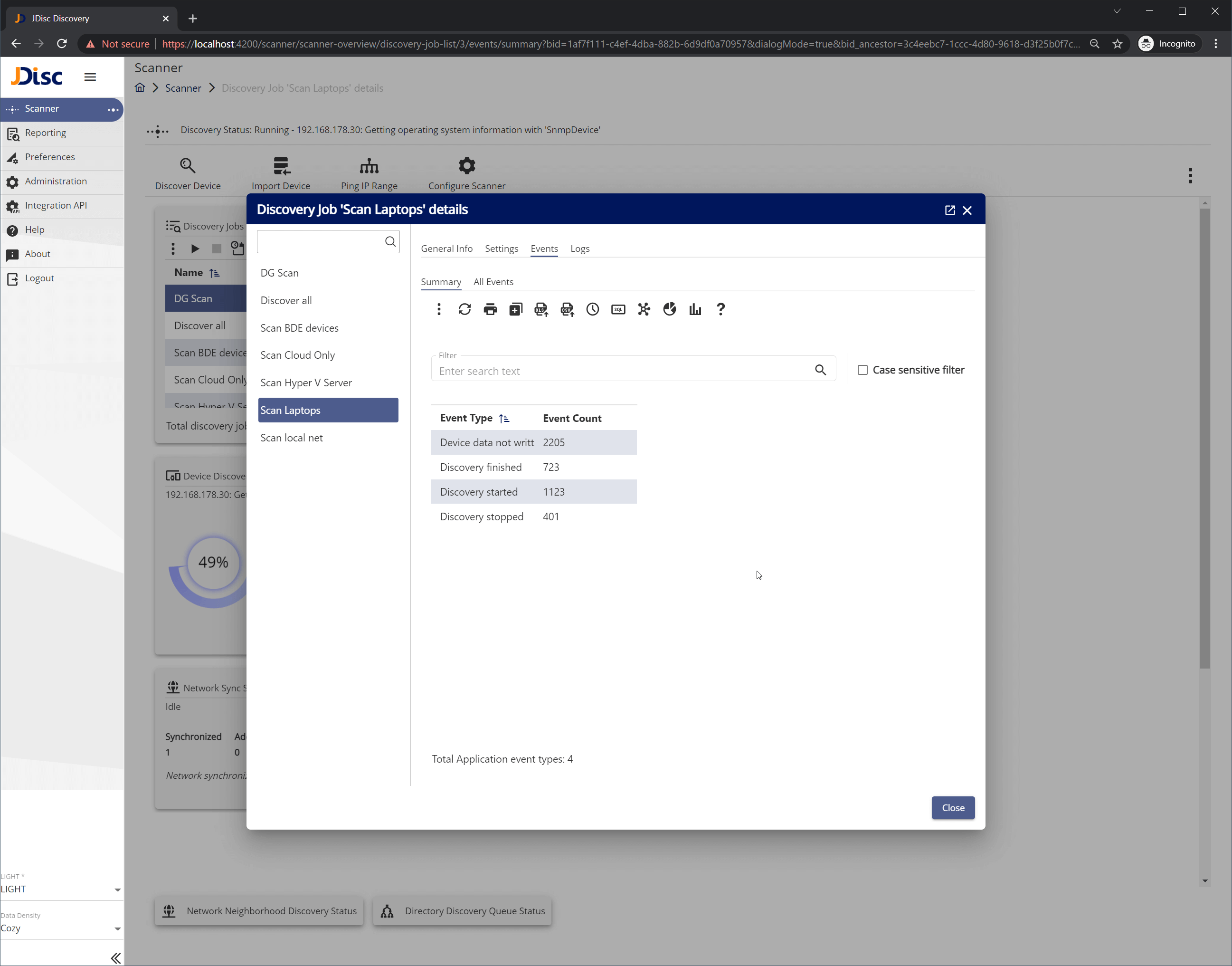
Task: Select Scan local net job
Action: [292, 438]
